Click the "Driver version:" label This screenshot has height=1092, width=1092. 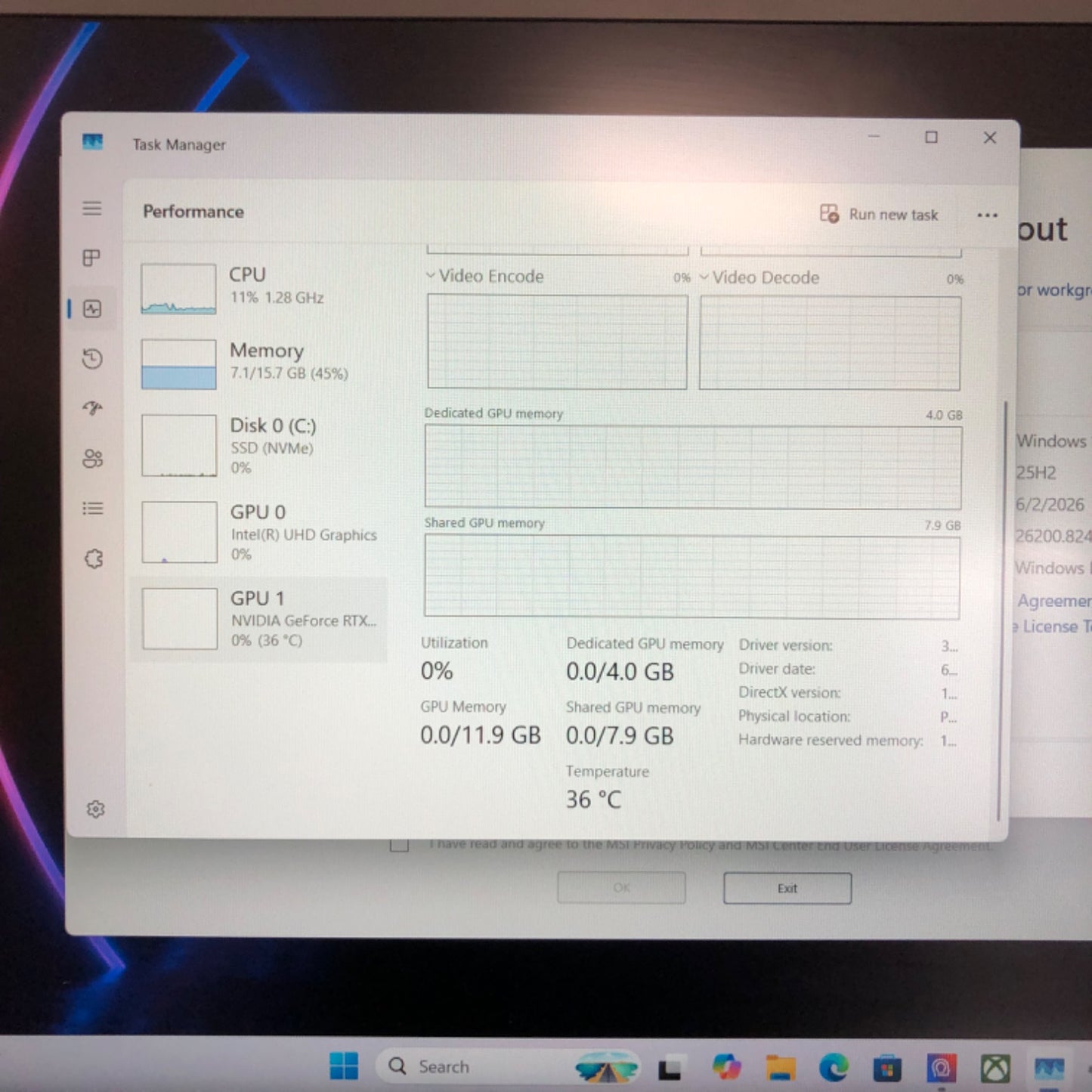point(786,645)
